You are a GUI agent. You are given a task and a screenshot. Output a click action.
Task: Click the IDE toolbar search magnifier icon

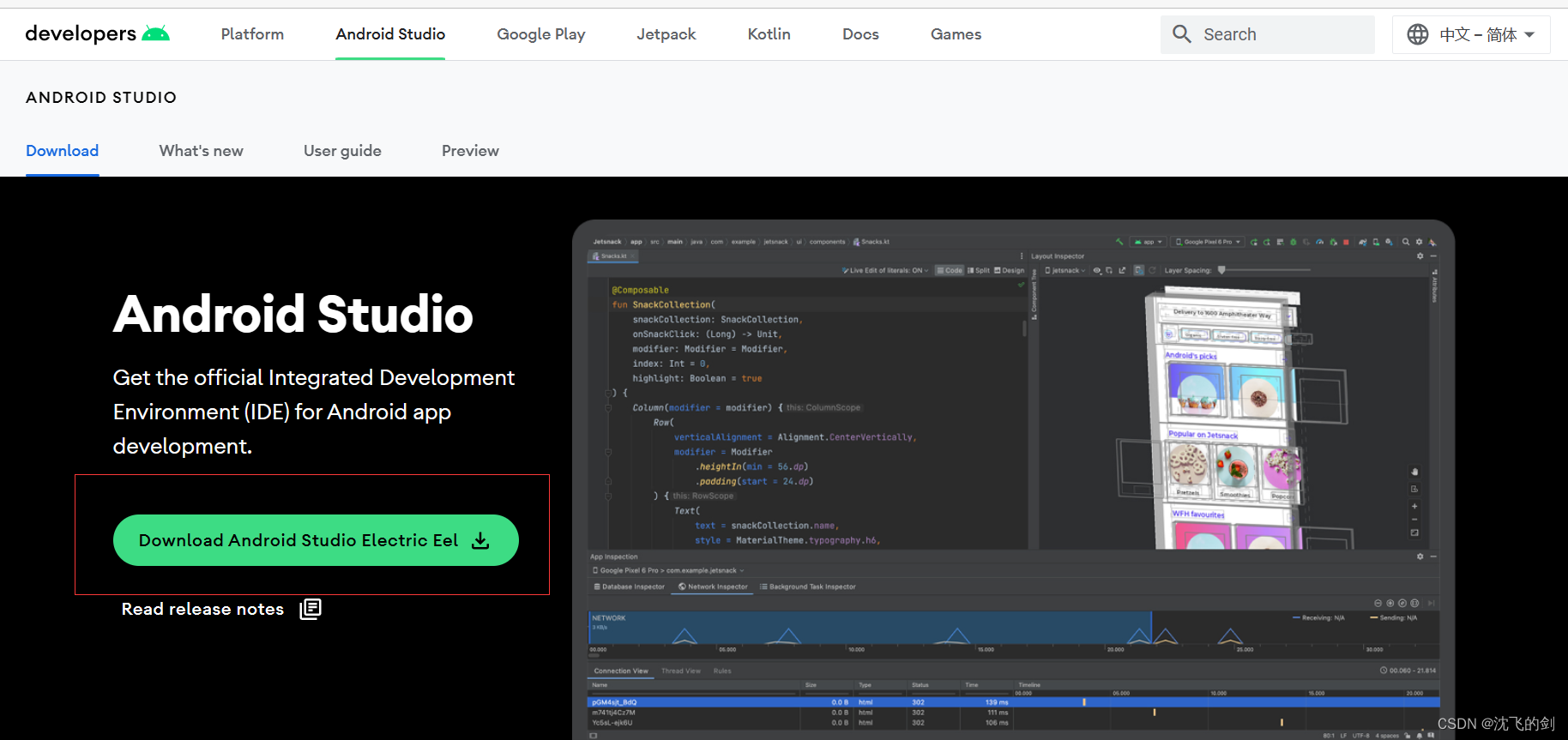coord(1406,242)
